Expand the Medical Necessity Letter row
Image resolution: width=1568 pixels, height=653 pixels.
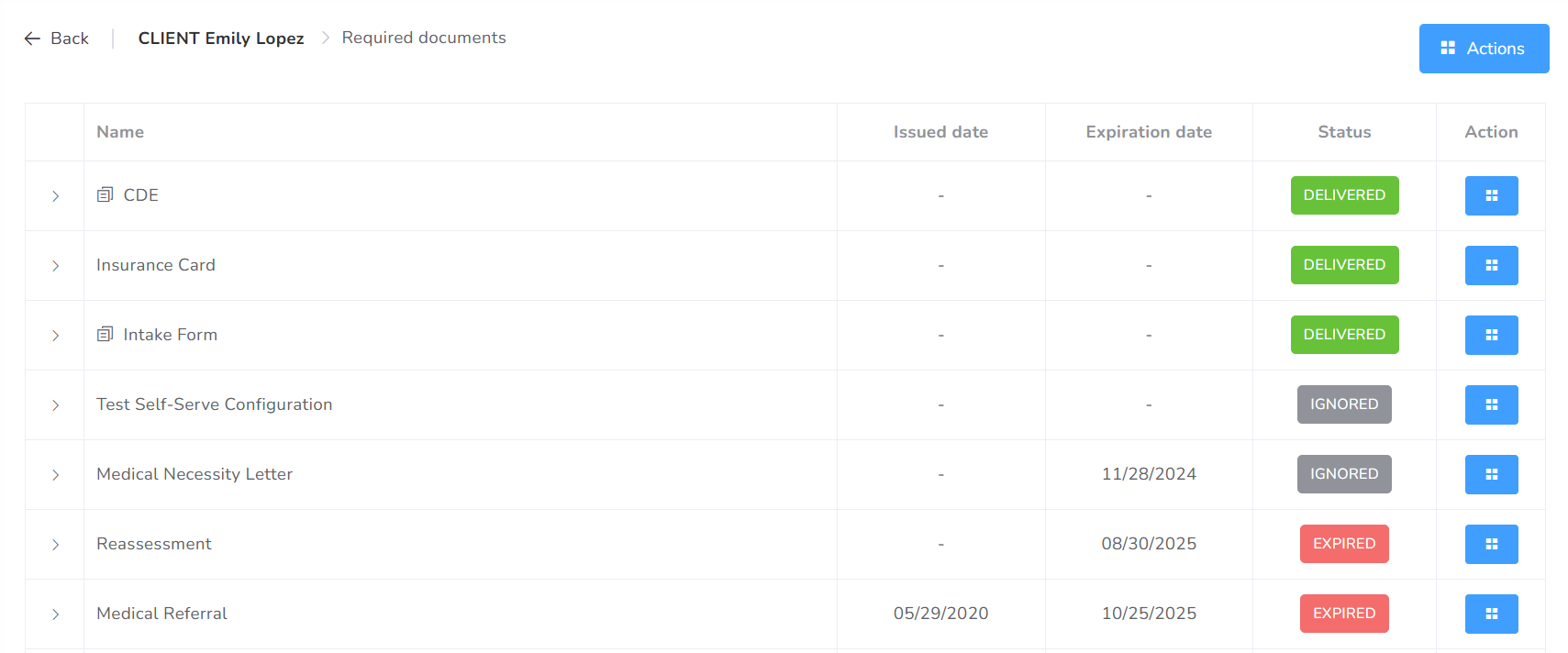click(x=55, y=475)
